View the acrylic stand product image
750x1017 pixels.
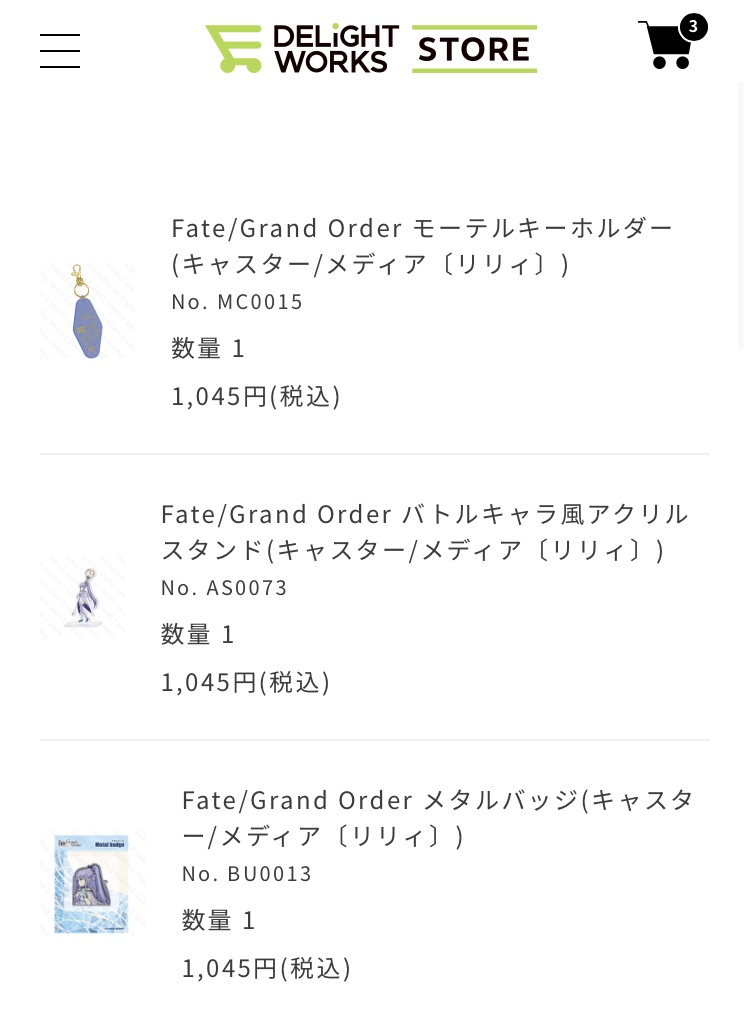83,597
